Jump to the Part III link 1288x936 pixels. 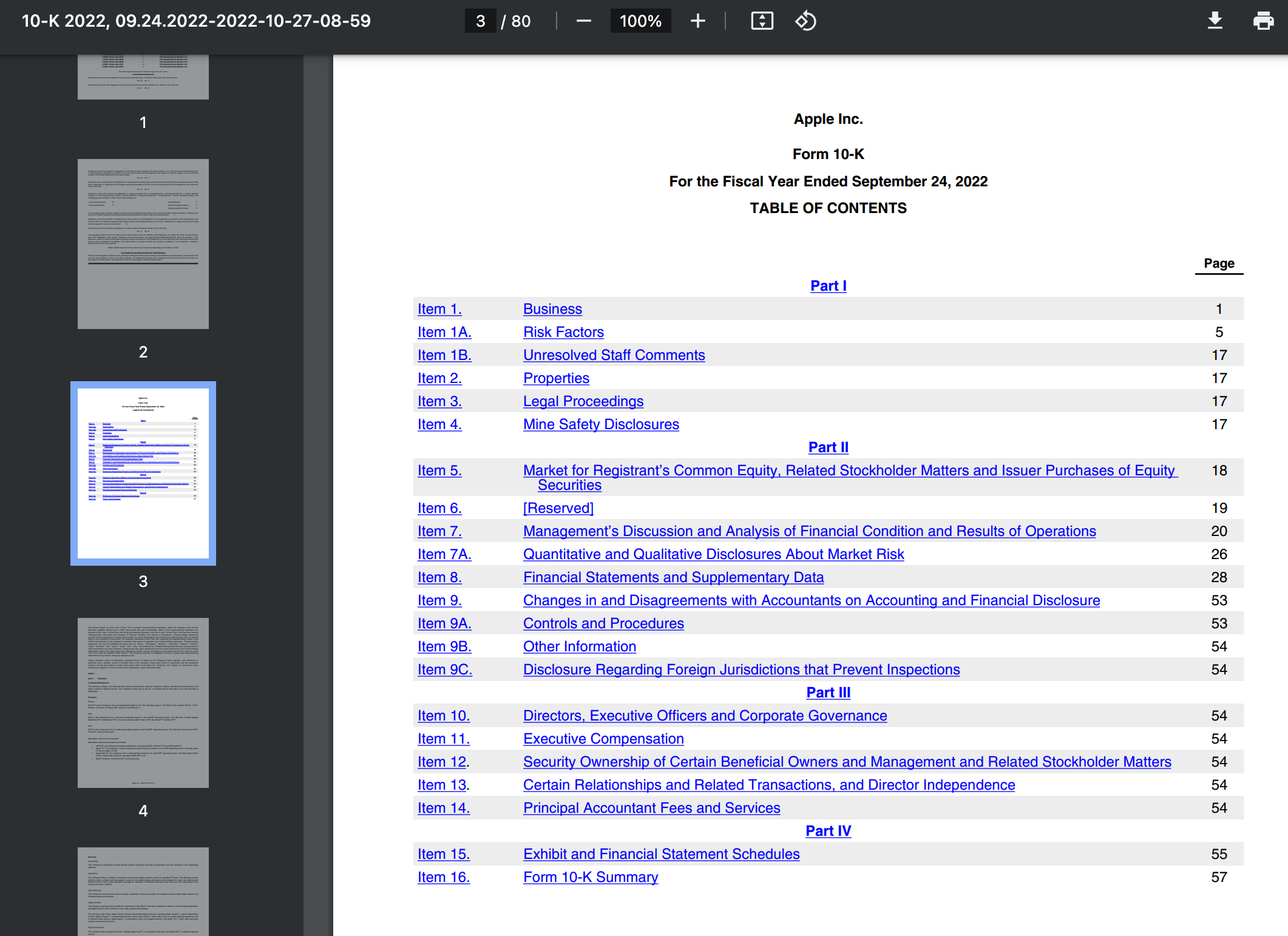pos(828,693)
